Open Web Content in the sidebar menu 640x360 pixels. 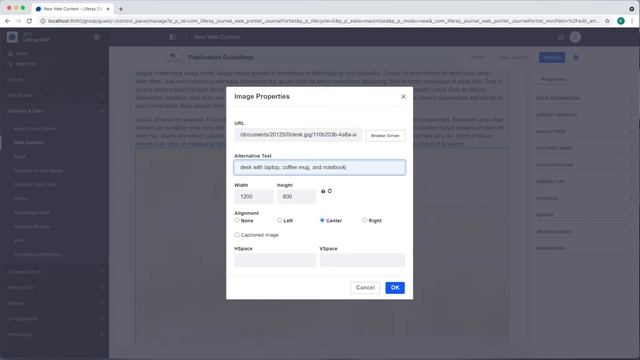click(29, 142)
